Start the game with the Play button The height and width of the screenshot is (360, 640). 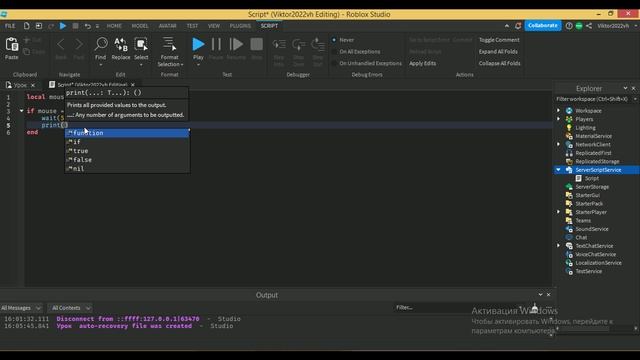coord(198,44)
